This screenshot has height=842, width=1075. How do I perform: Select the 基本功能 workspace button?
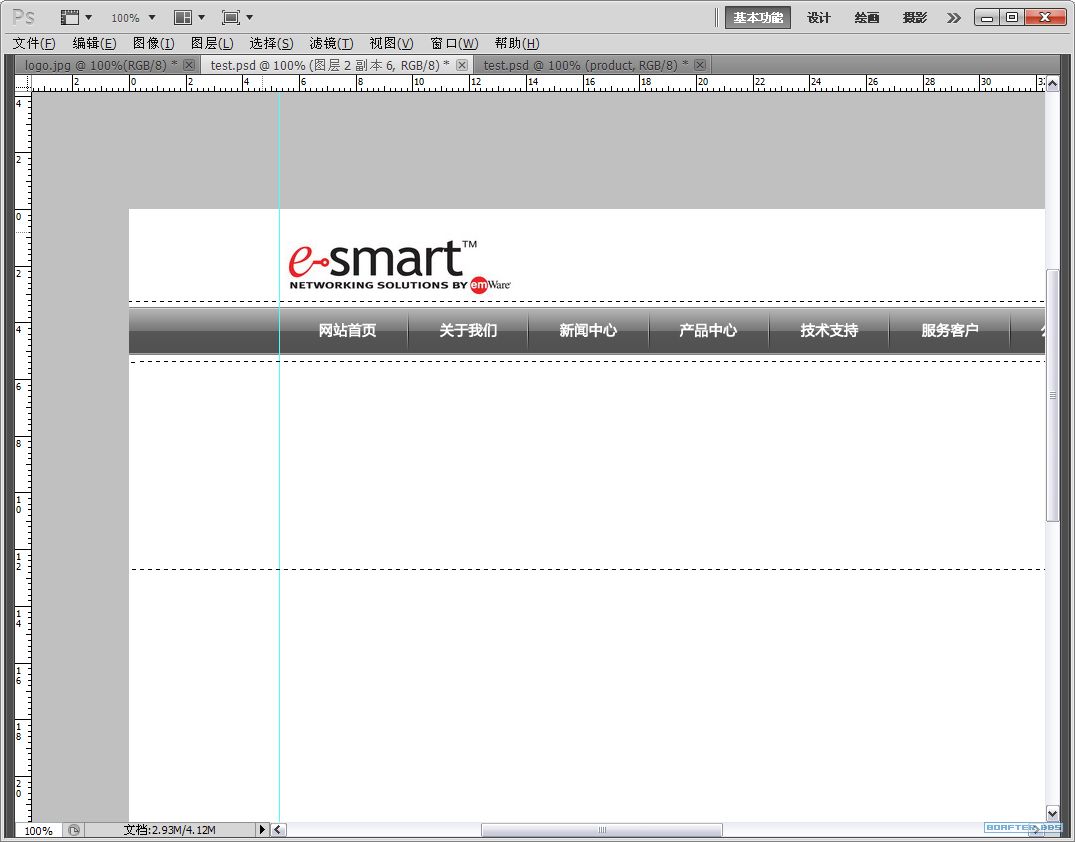(758, 18)
